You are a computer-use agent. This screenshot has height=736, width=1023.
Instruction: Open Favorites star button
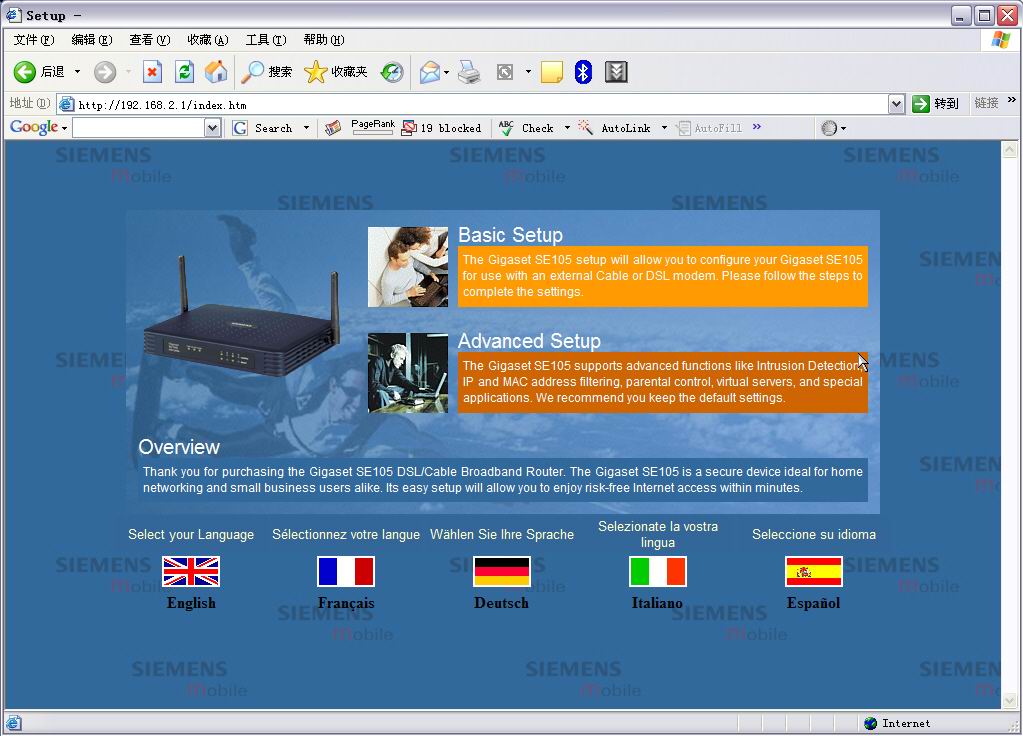pos(336,72)
